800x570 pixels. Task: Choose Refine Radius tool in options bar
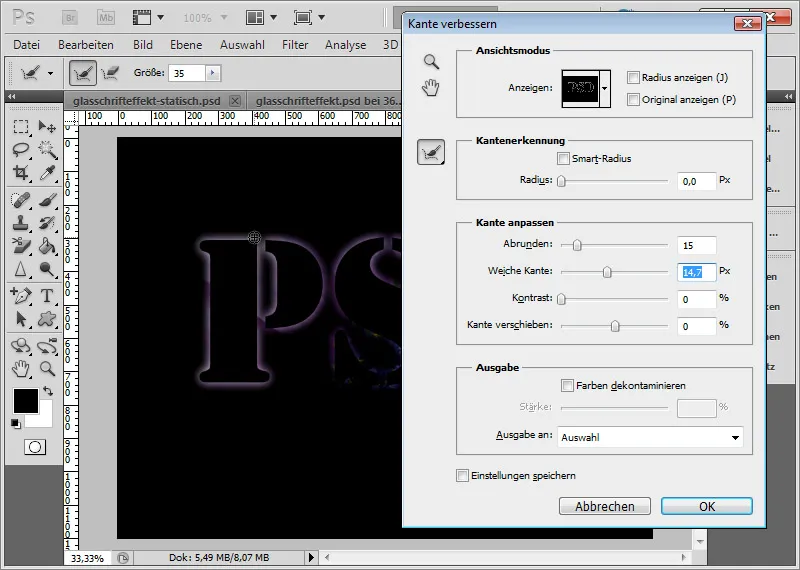[83, 73]
